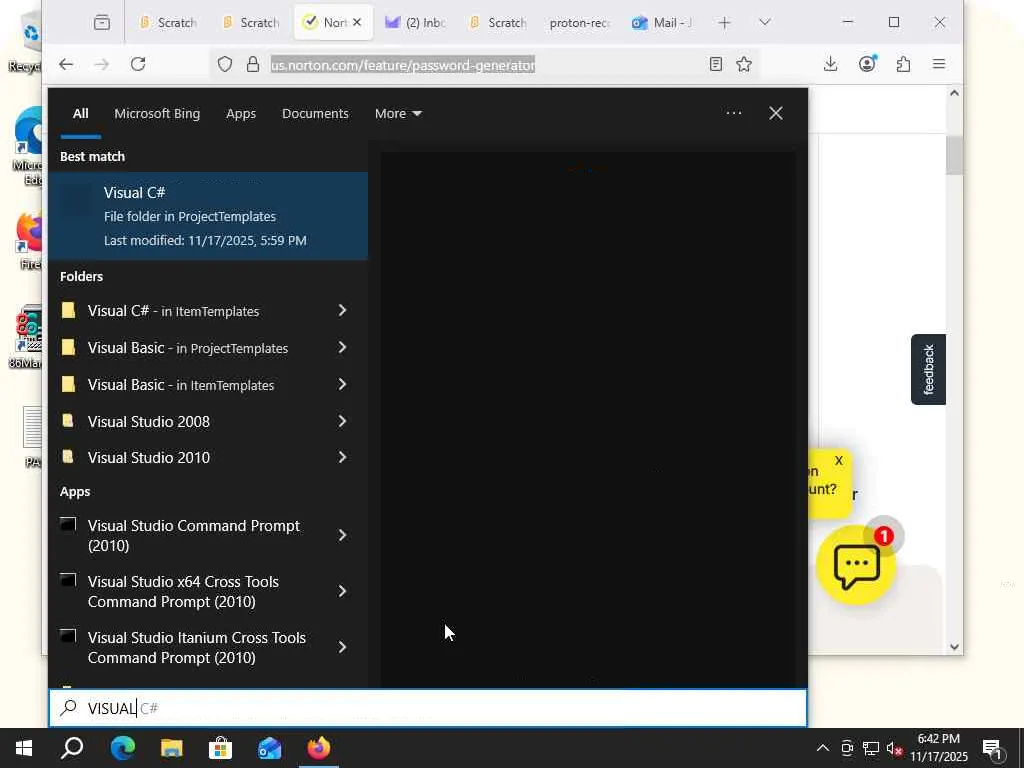Open Microsoft Store from the taskbar
The height and width of the screenshot is (768, 1024).
pos(220,748)
